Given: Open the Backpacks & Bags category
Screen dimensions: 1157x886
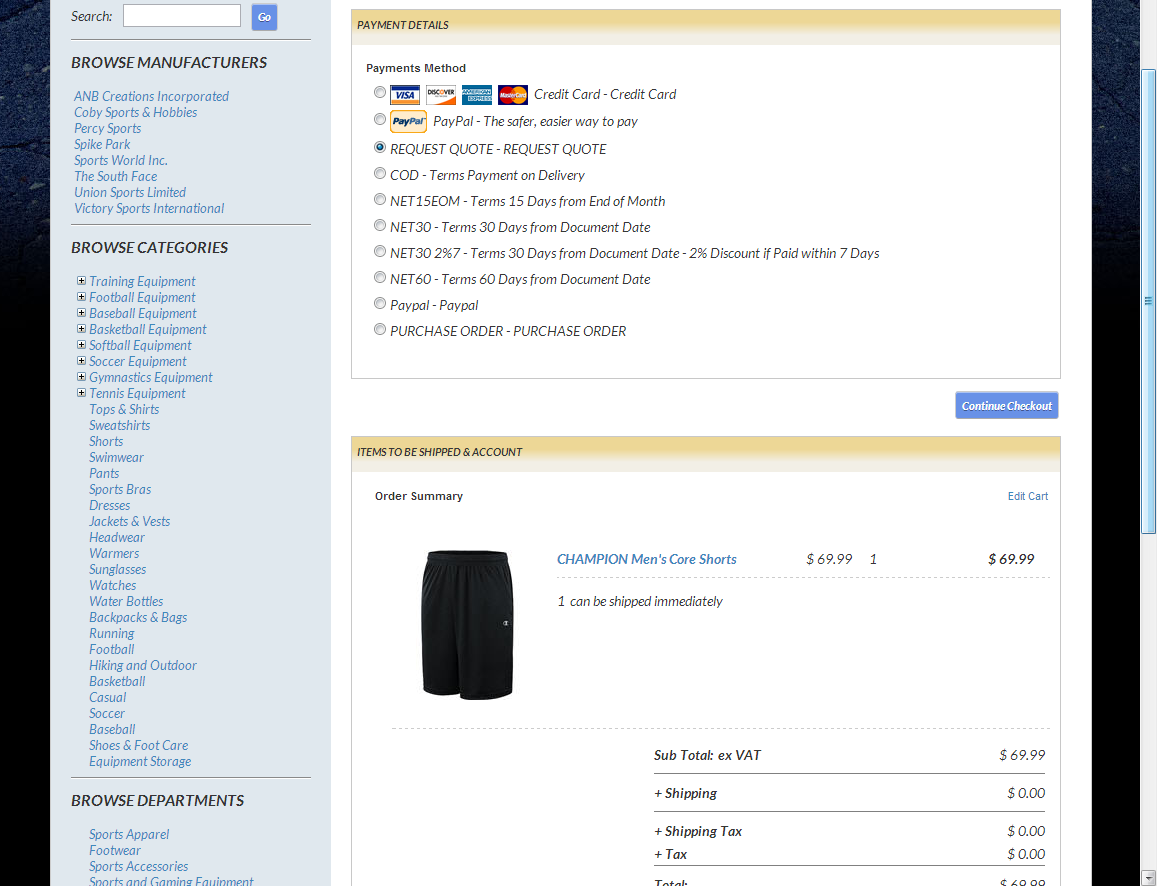Looking at the screenshot, I should tap(138, 617).
